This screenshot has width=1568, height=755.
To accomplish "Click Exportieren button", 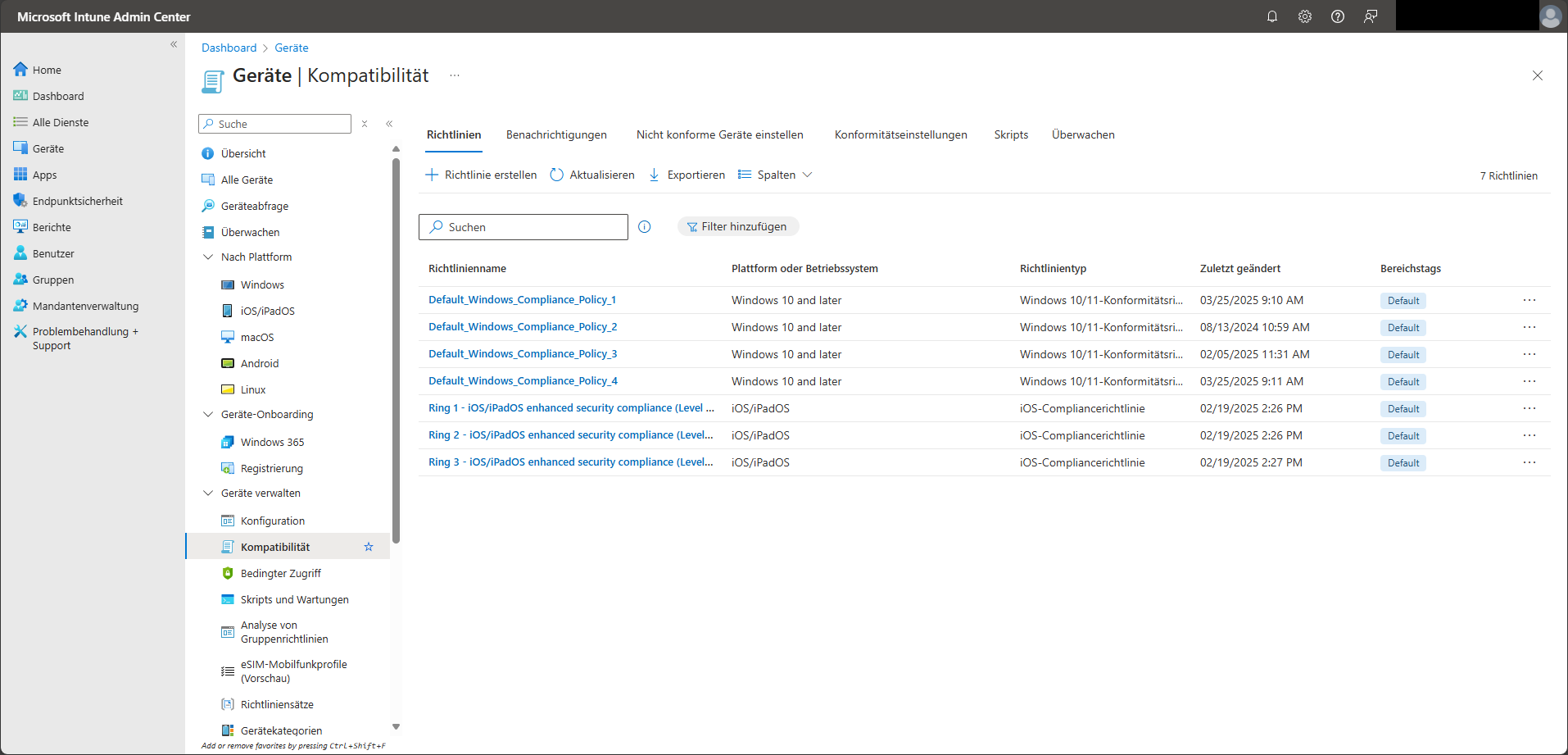I will [x=687, y=175].
